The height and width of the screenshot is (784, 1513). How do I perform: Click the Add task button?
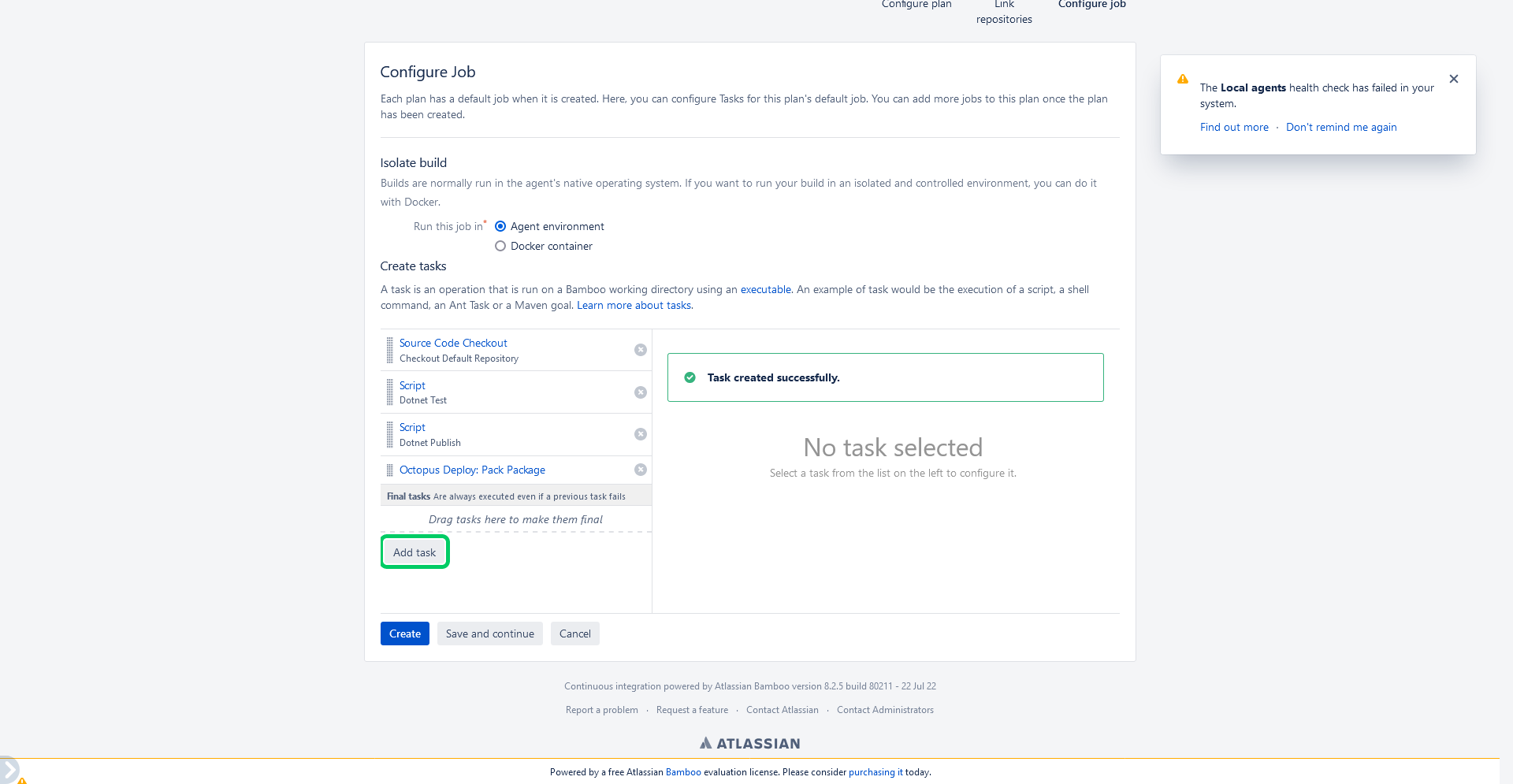pyautogui.click(x=414, y=552)
